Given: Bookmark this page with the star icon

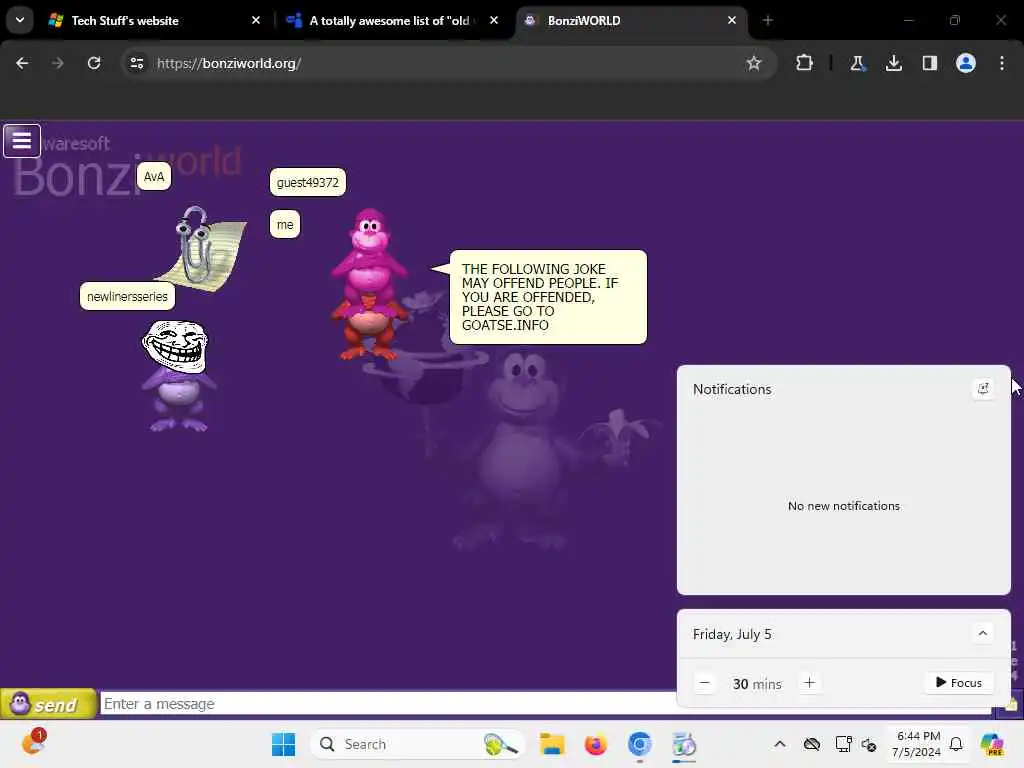Looking at the screenshot, I should 754,63.
